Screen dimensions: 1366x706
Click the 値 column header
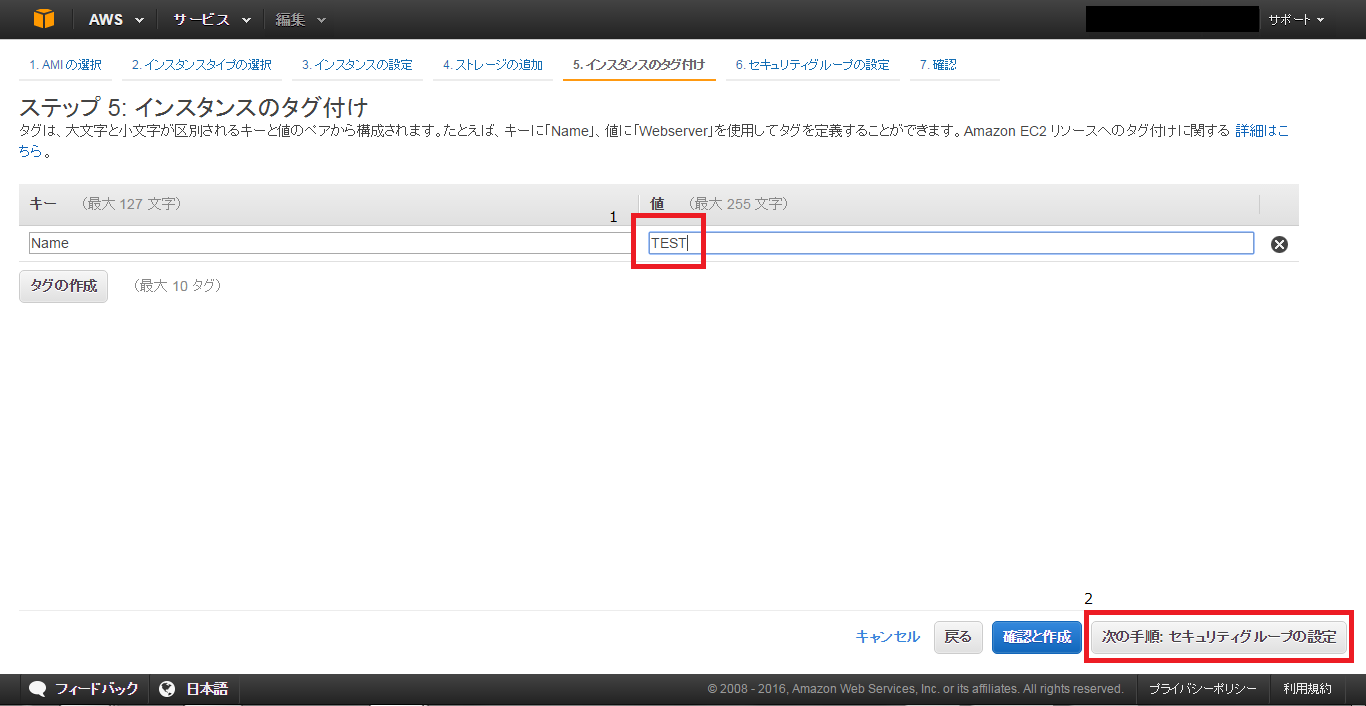tap(657, 204)
